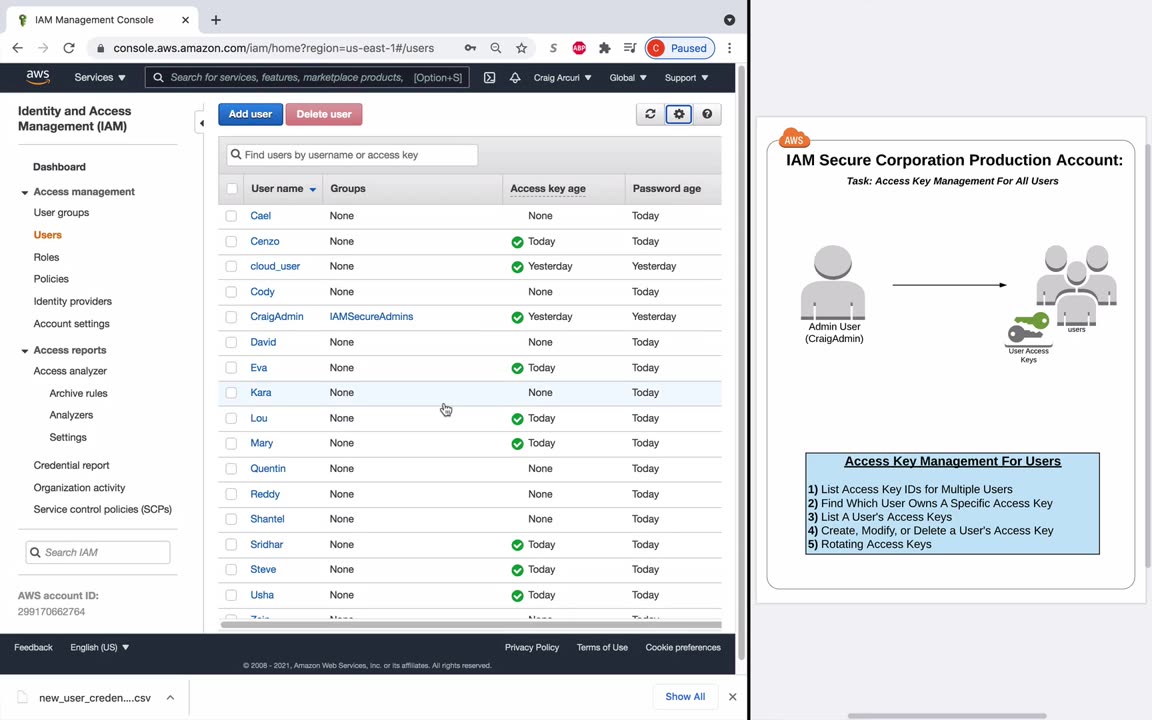Toggle the select-all users checkbox
The height and width of the screenshot is (720, 1152).
pos(232,189)
